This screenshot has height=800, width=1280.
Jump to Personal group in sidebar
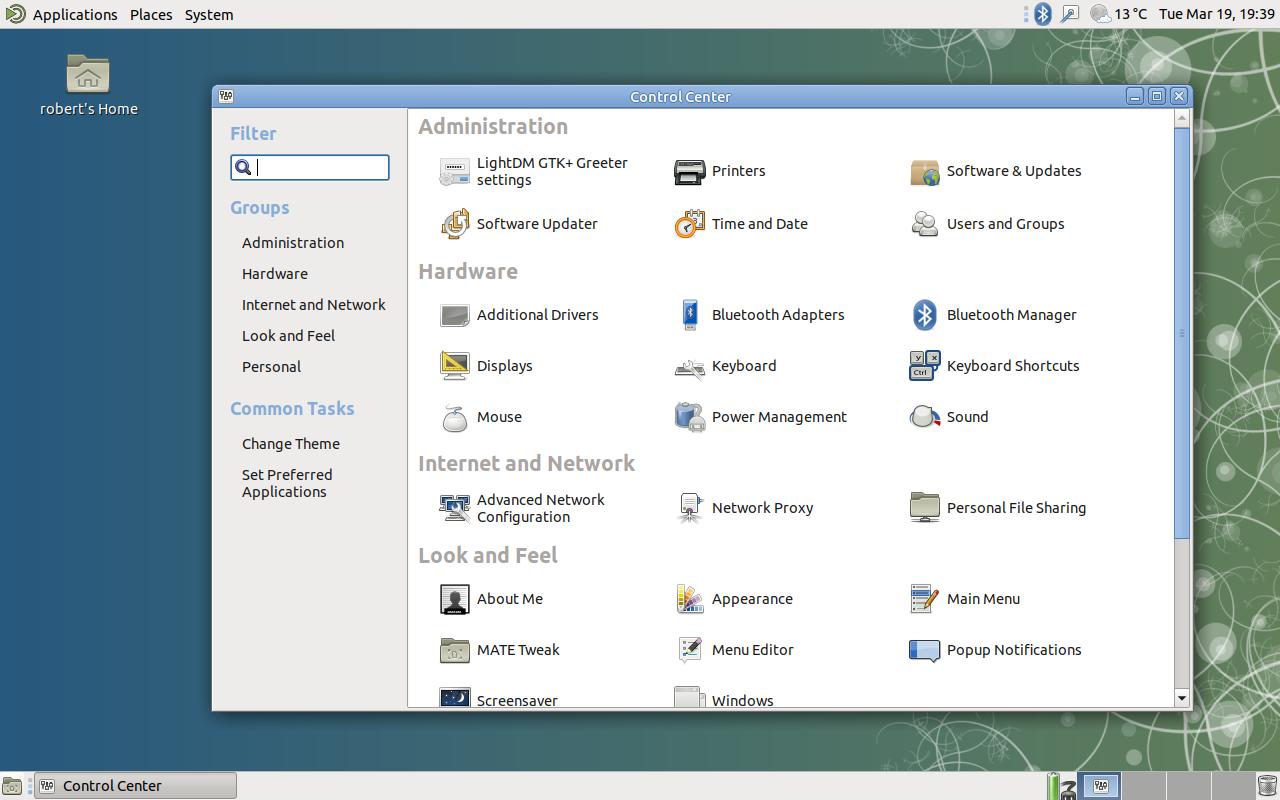(x=271, y=367)
